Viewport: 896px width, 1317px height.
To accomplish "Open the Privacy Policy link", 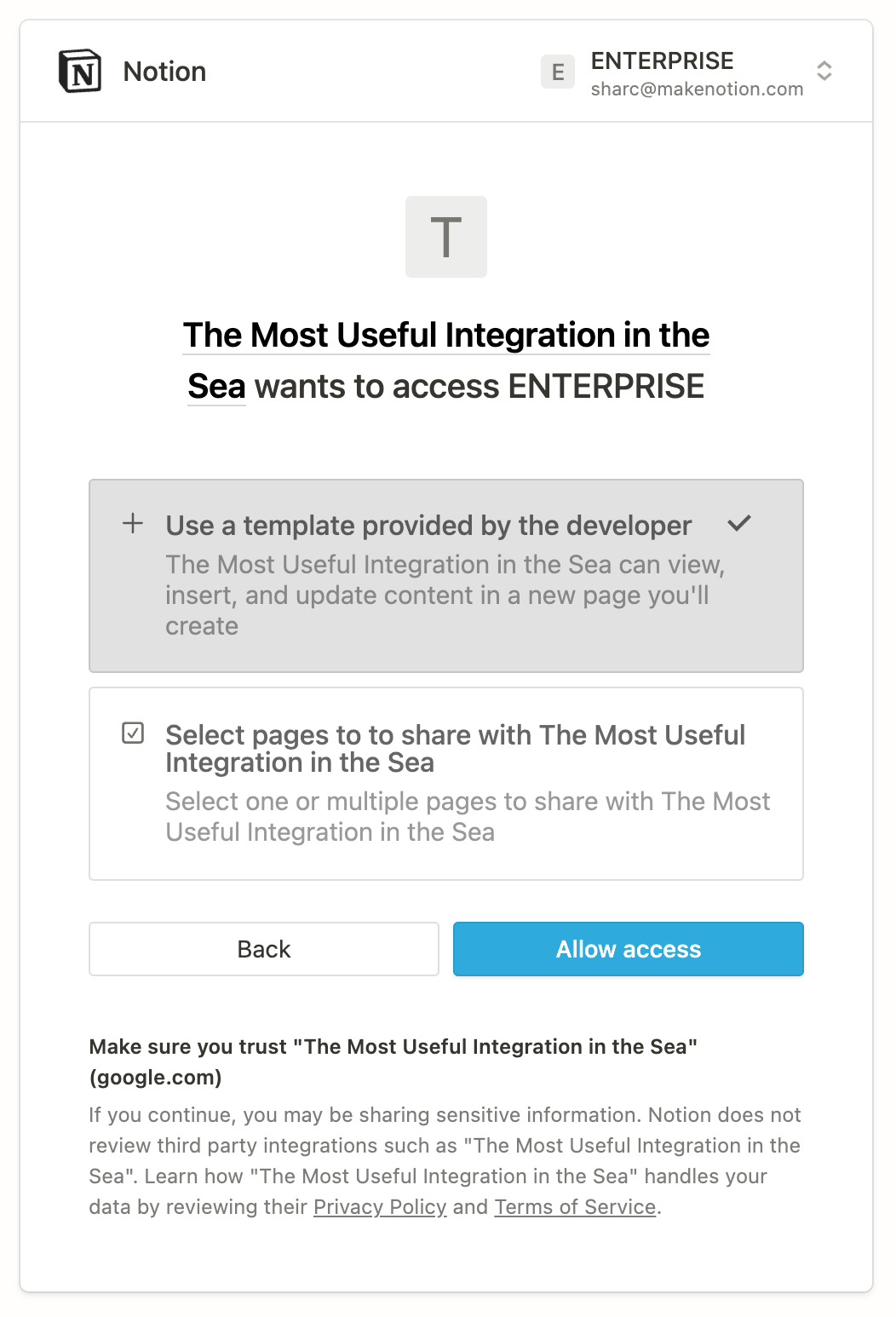I will [x=380, y=1207].
